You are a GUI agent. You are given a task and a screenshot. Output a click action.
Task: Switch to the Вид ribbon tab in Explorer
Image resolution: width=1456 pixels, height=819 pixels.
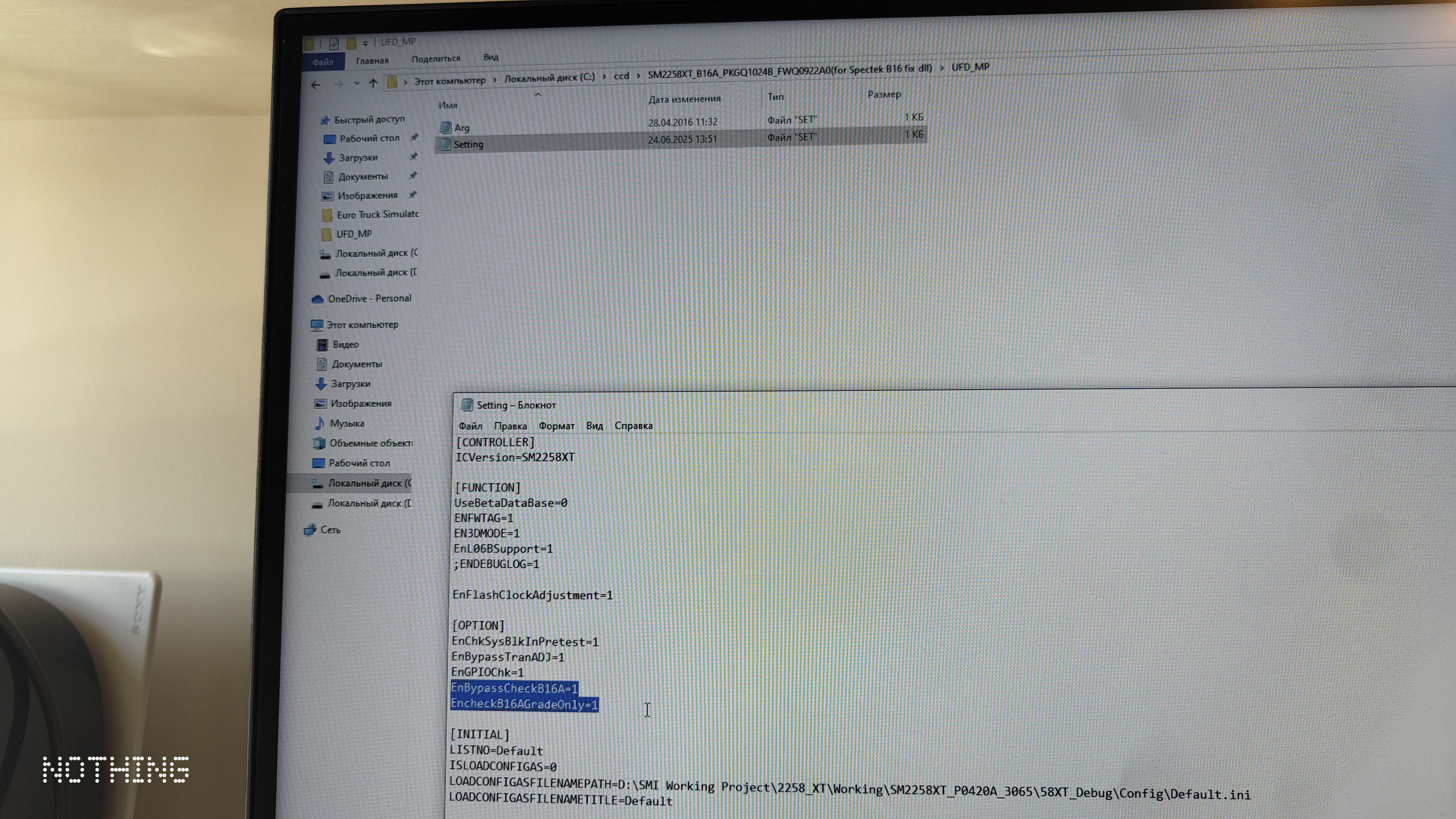tap(491, 58)
